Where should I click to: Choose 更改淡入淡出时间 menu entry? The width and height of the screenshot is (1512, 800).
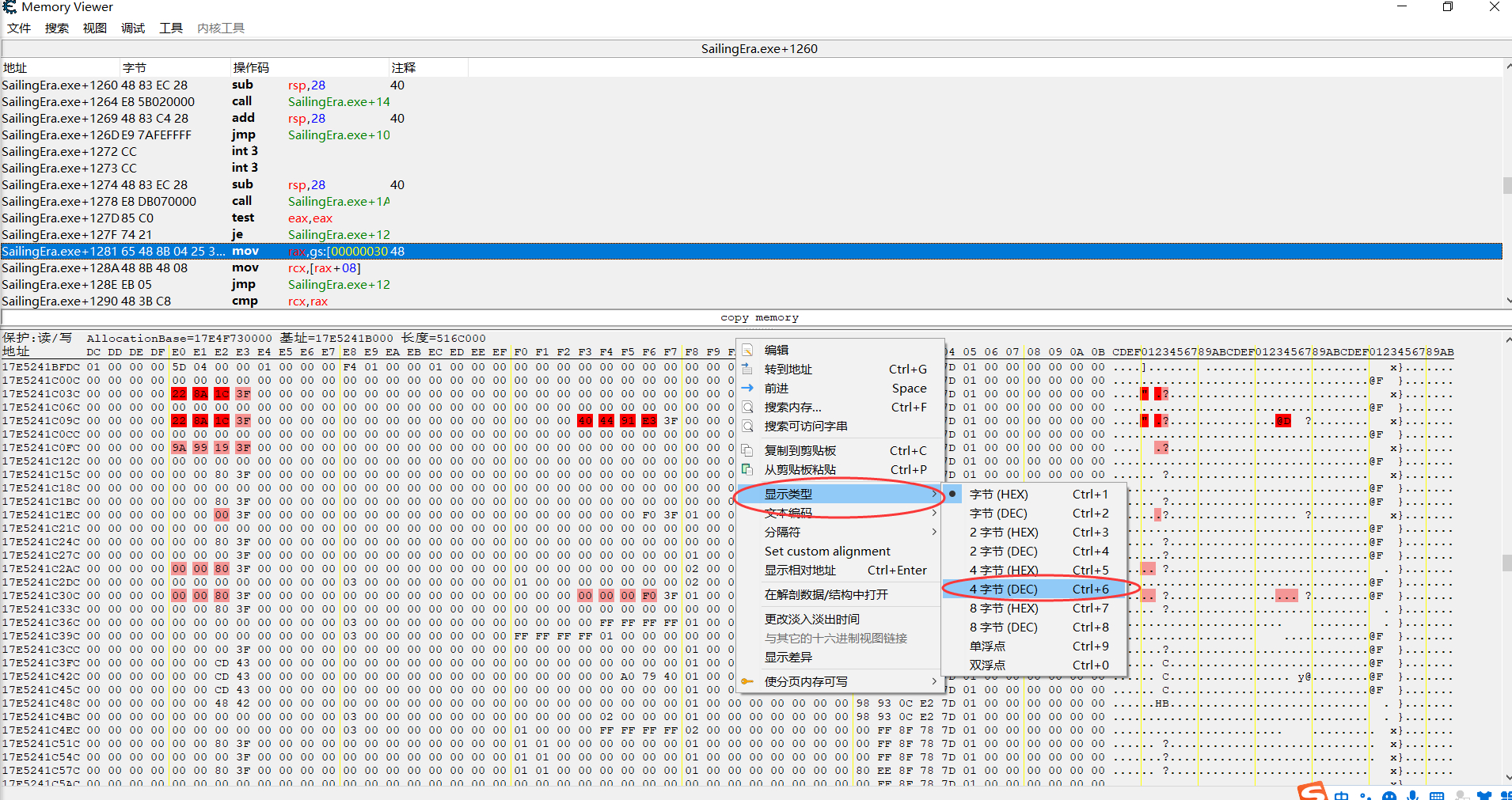click(840, 619)
